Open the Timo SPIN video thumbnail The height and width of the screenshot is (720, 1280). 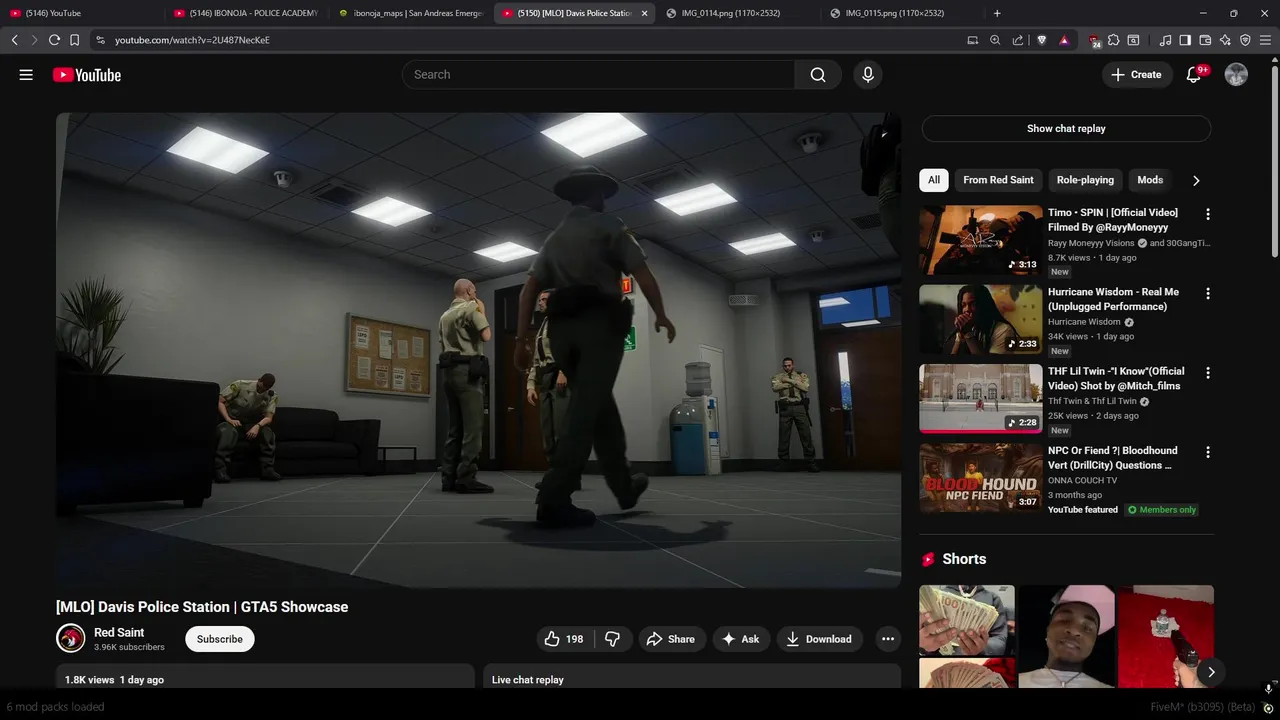tap(981, 240)
